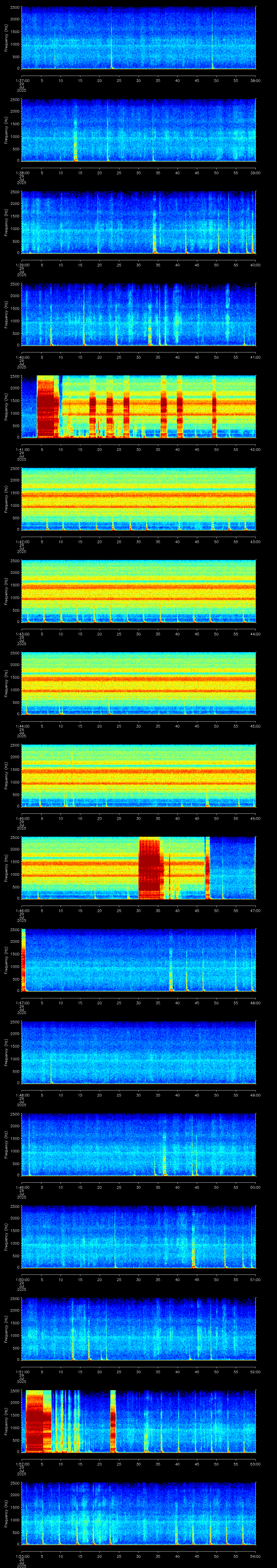
Task: Click the 1:38:00 start time label
Action: [x=22, y=173]
